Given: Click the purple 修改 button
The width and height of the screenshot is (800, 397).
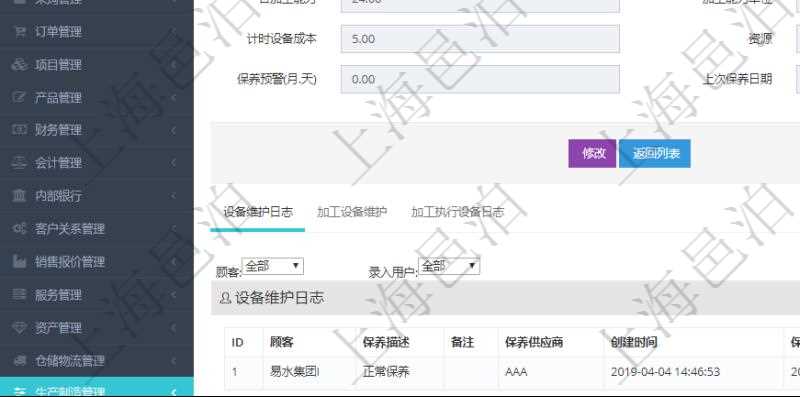Looking at the screenshot, I should click(x=592, y=154).
